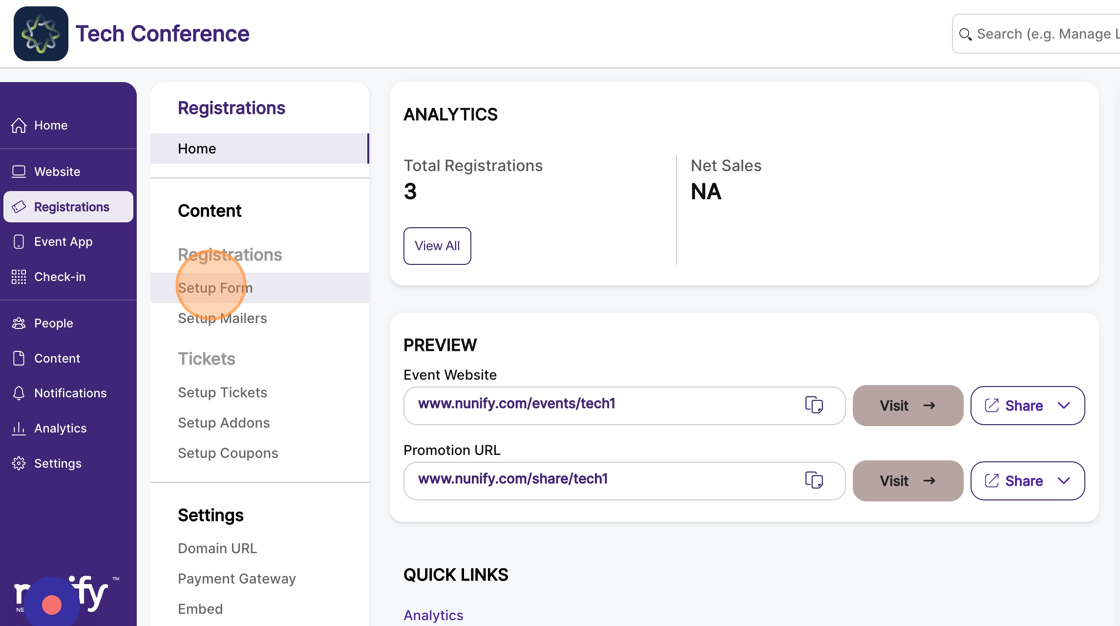The image size is (1120, 626).
Task: Open Analytics quick link
Action: 433,615
